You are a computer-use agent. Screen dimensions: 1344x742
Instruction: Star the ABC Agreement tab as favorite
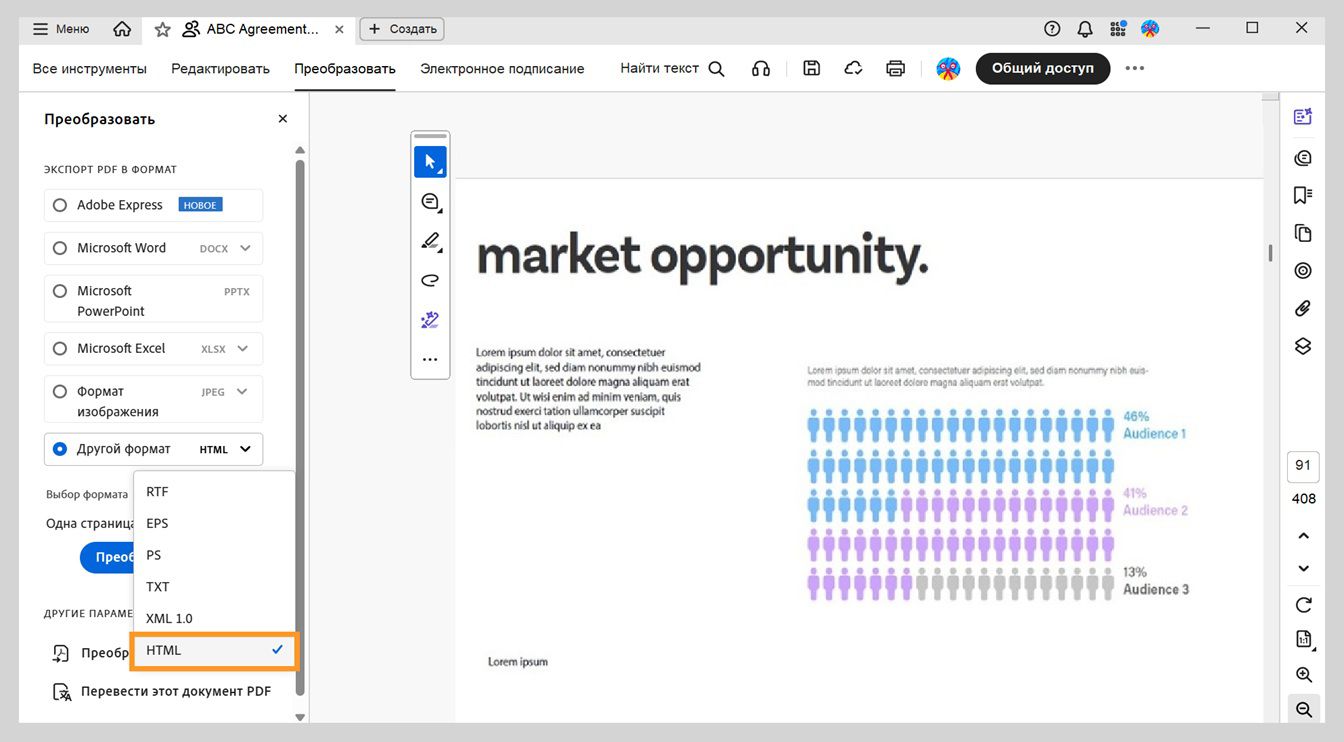click(x=162, y=29)
